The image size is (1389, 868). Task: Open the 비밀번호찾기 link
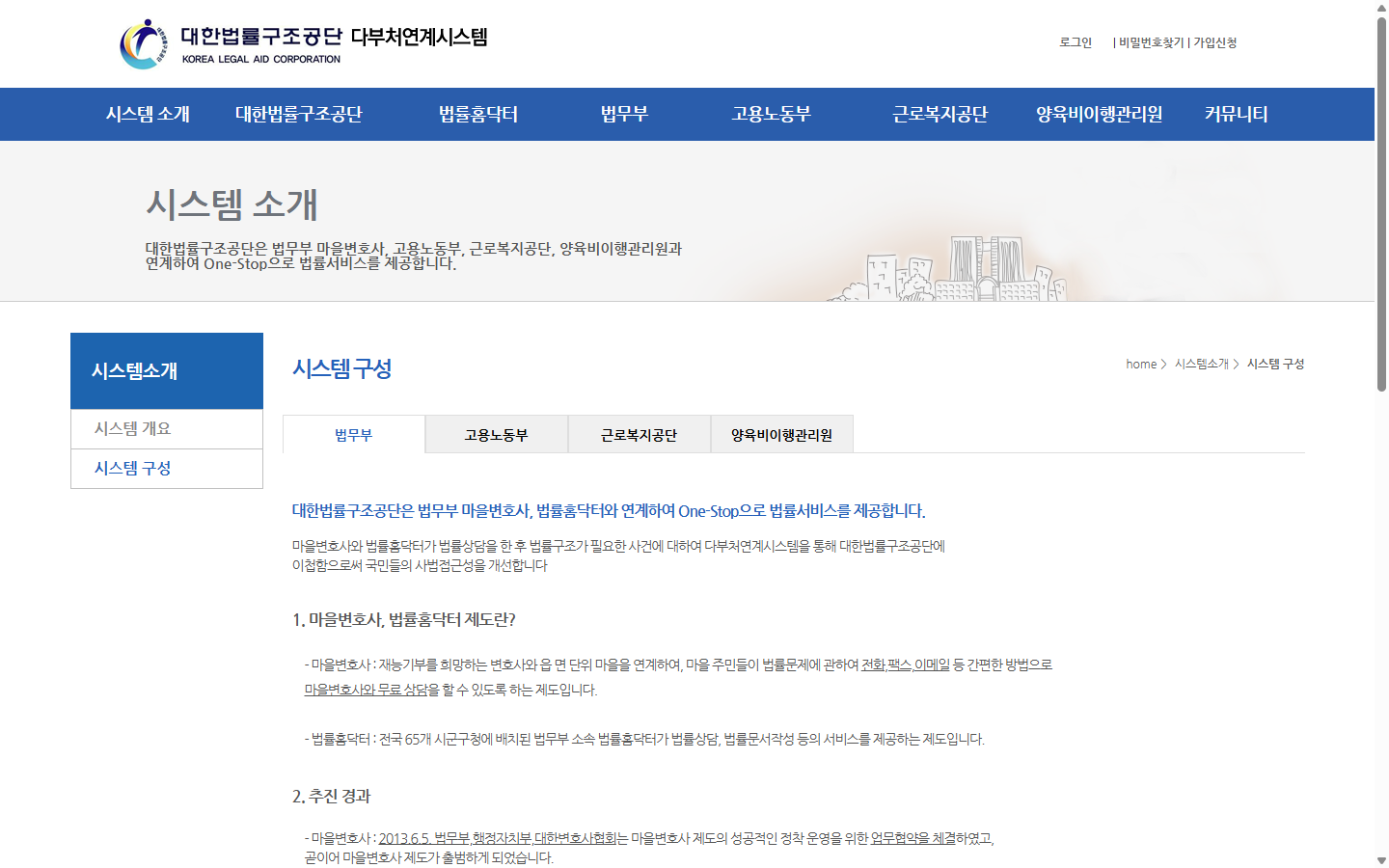point(1151,42)
